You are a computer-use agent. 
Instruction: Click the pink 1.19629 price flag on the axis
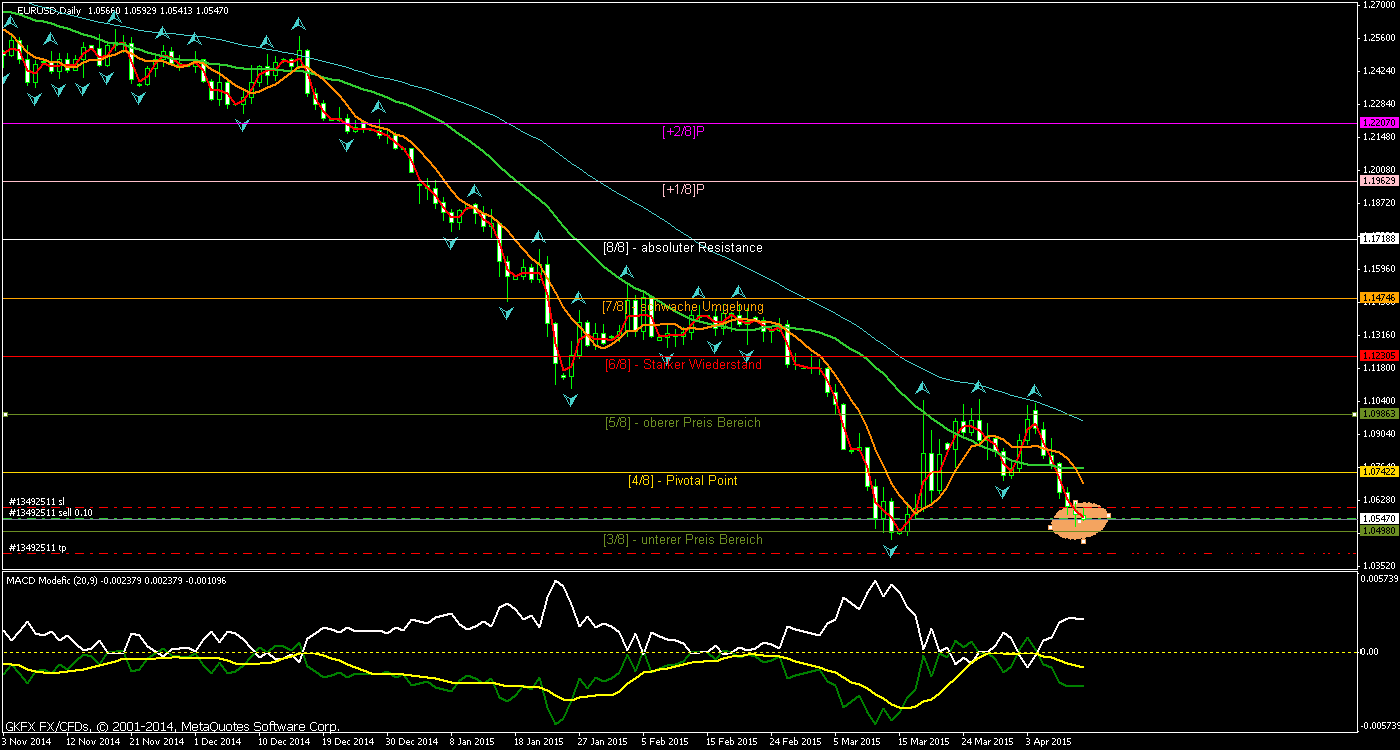[1378, 181]
